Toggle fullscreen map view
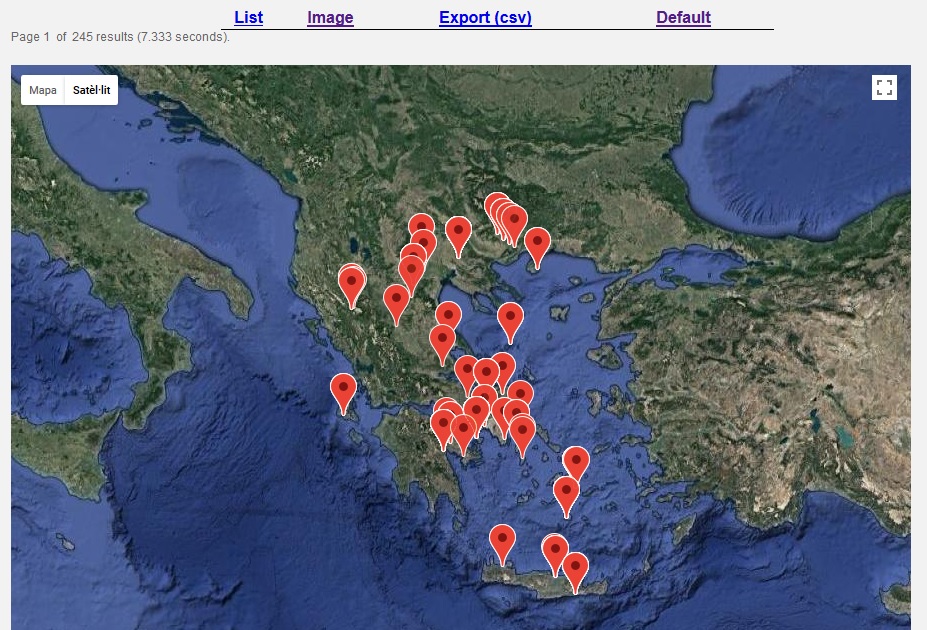Viewport: 927px width, 630px height. pos(884,87)
